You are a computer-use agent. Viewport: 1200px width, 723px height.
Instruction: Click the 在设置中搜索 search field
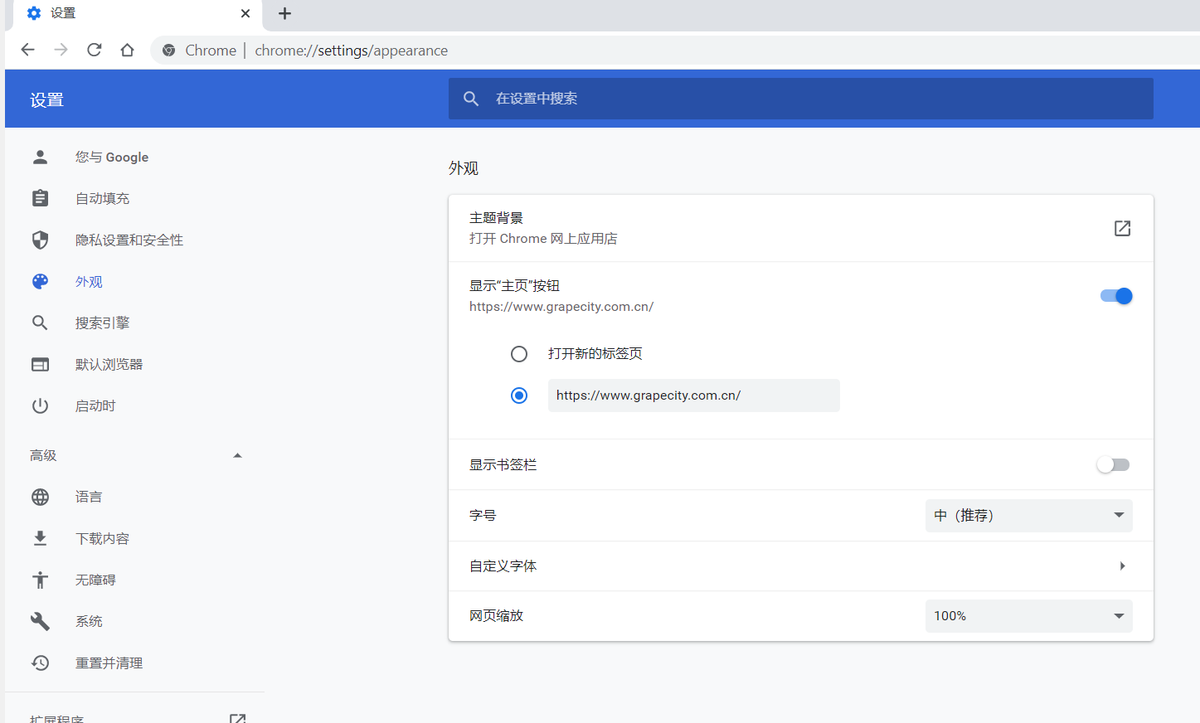[x=700, y=98]
